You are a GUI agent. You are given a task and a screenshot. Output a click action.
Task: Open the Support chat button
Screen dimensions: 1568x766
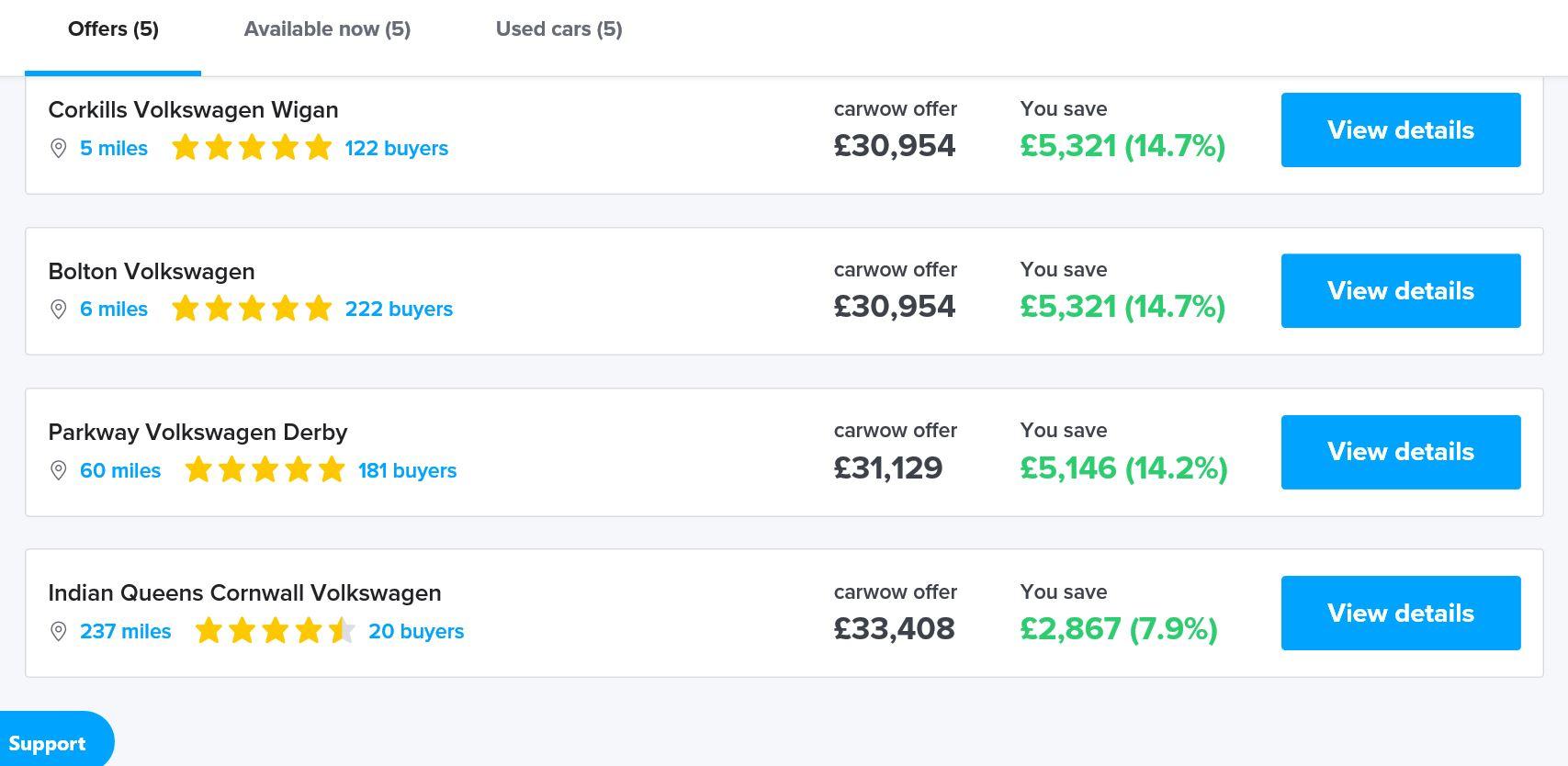[48, 743]
